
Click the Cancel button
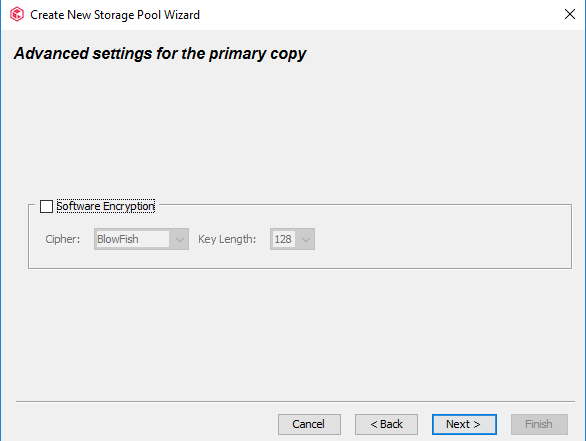(x=309, y=424)
